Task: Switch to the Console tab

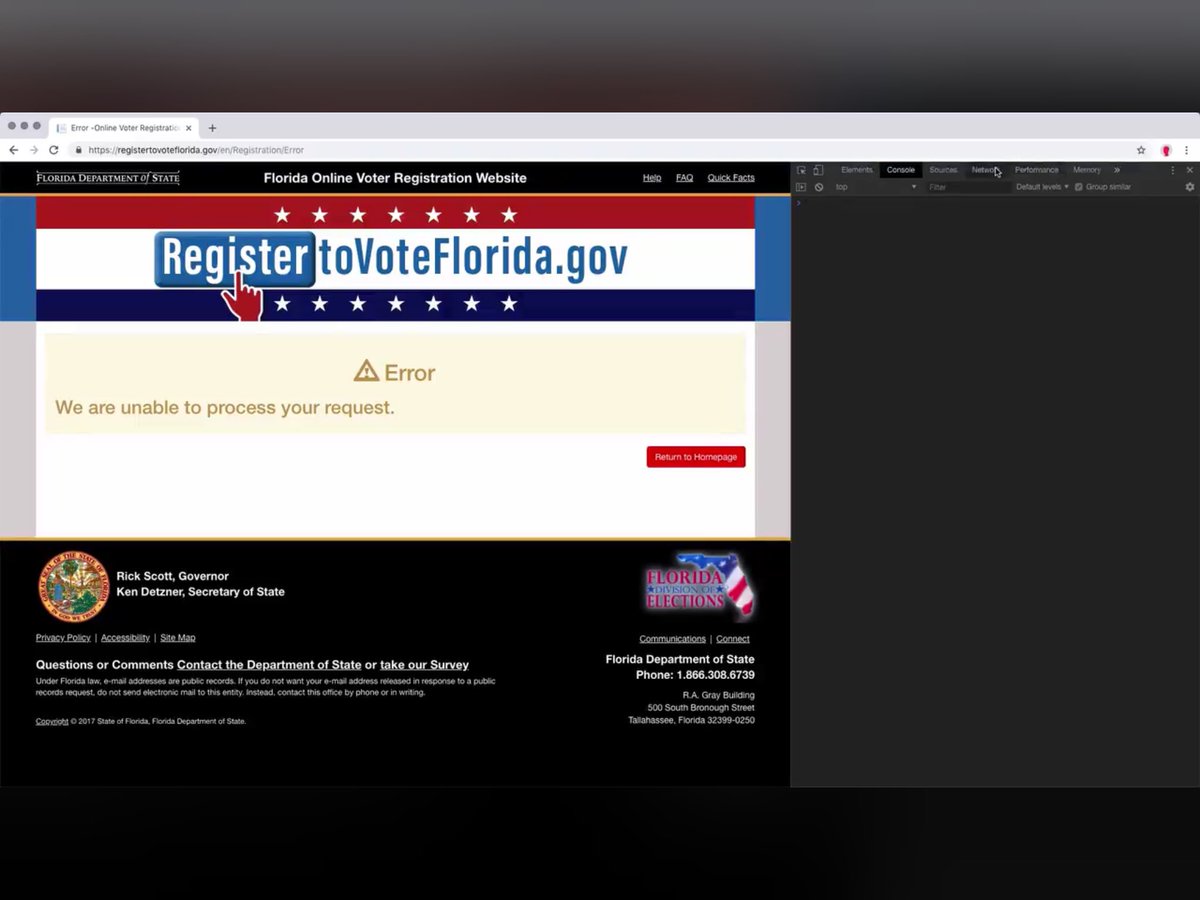Action: [x=901, y=170]
